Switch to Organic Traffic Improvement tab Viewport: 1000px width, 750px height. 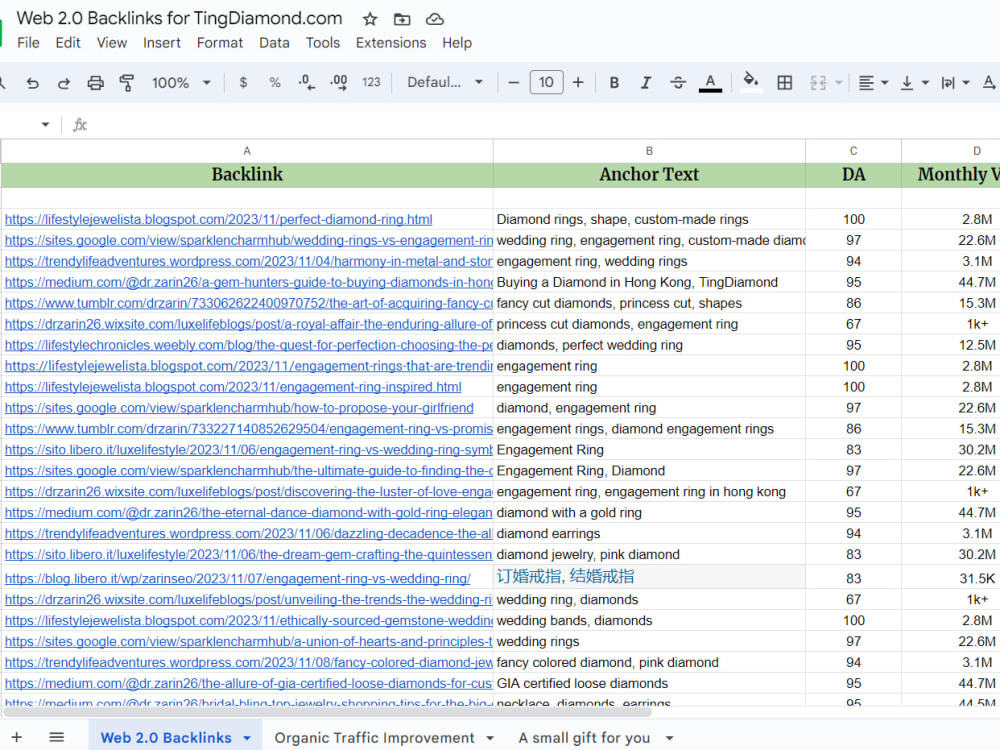click(x=374, y=738)
